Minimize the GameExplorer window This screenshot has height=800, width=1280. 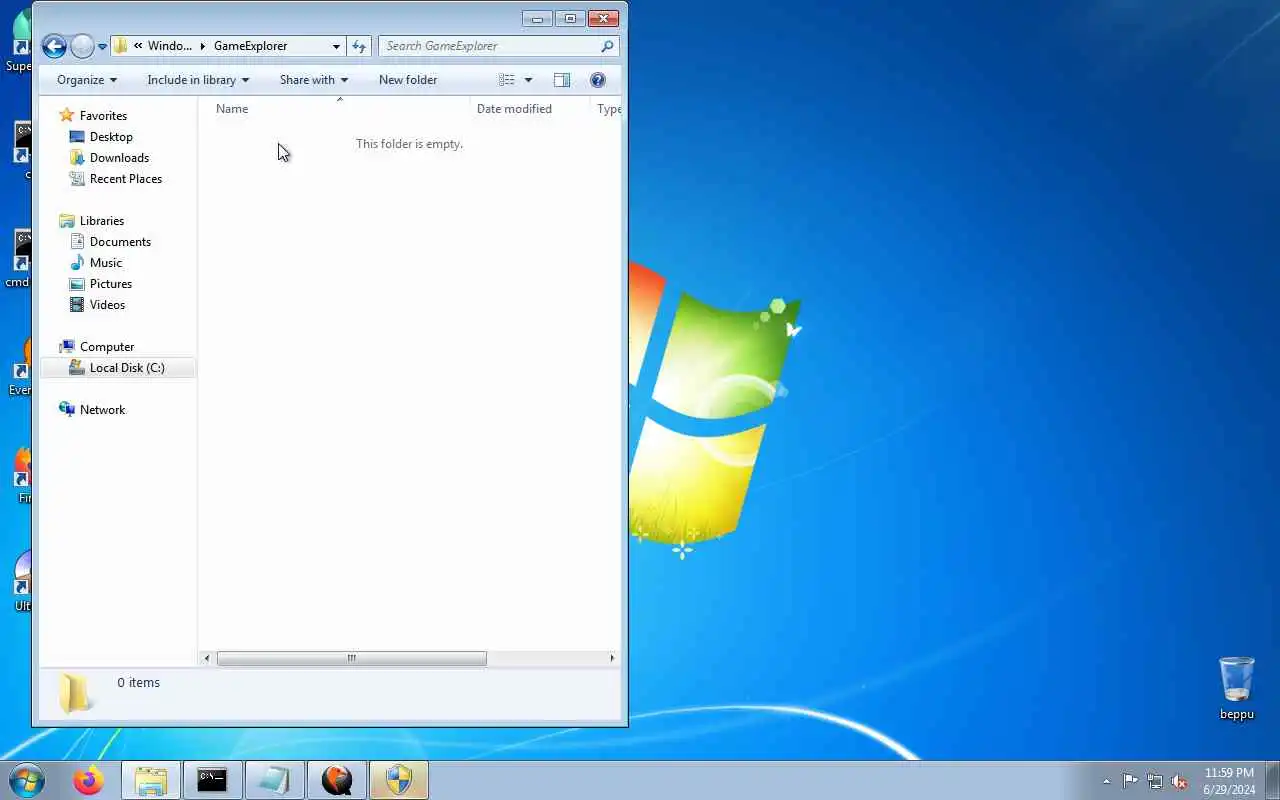pos(537,18)
